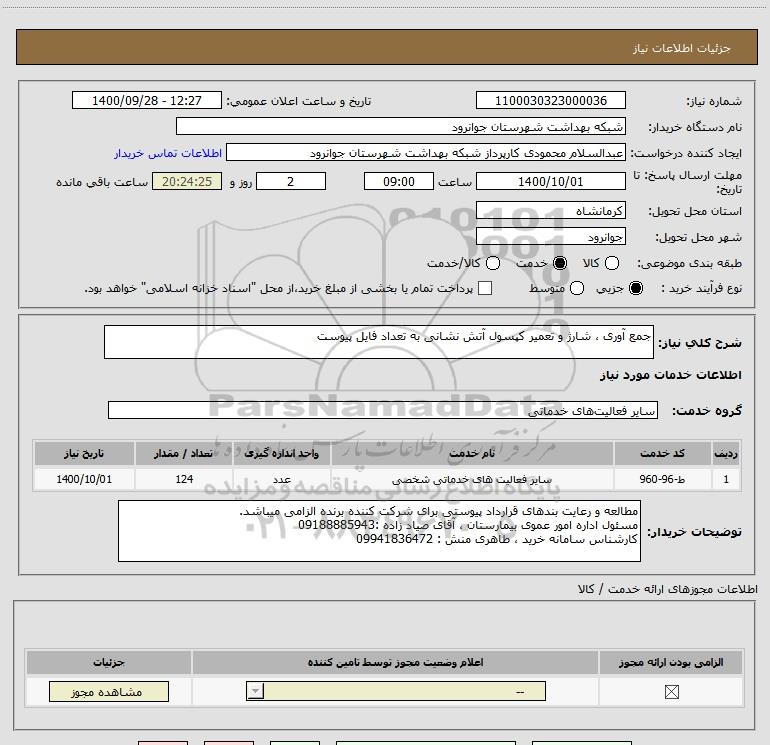Image resolution: width=770 pixels, height=745 pixels.
Task: Click the اطلاعات خدمات مورد نیاز heading
Action: (670, 375)
